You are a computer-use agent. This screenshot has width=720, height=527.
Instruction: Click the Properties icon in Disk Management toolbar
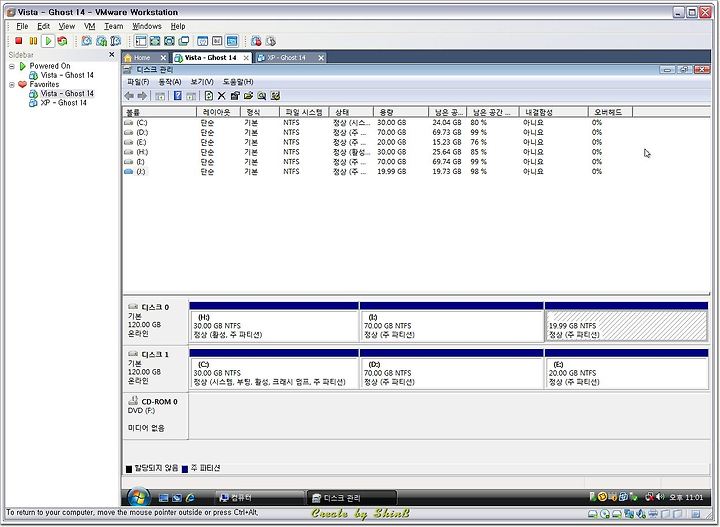tap(235, 96)
